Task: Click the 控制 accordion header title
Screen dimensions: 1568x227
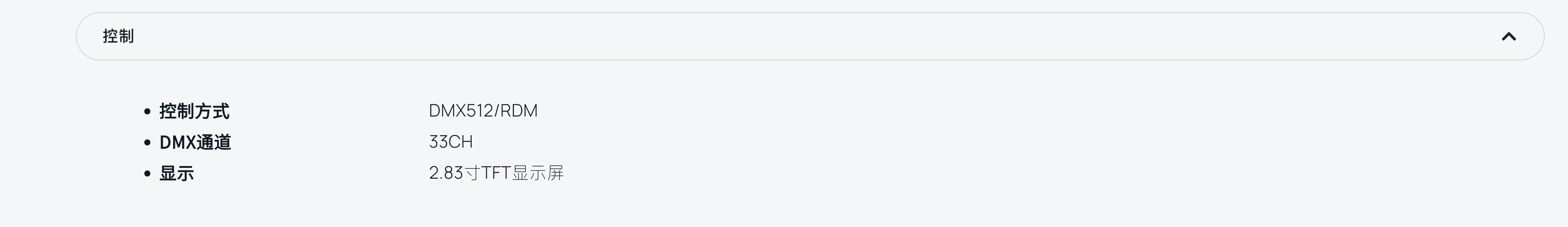Action: [x=118, y=37]
